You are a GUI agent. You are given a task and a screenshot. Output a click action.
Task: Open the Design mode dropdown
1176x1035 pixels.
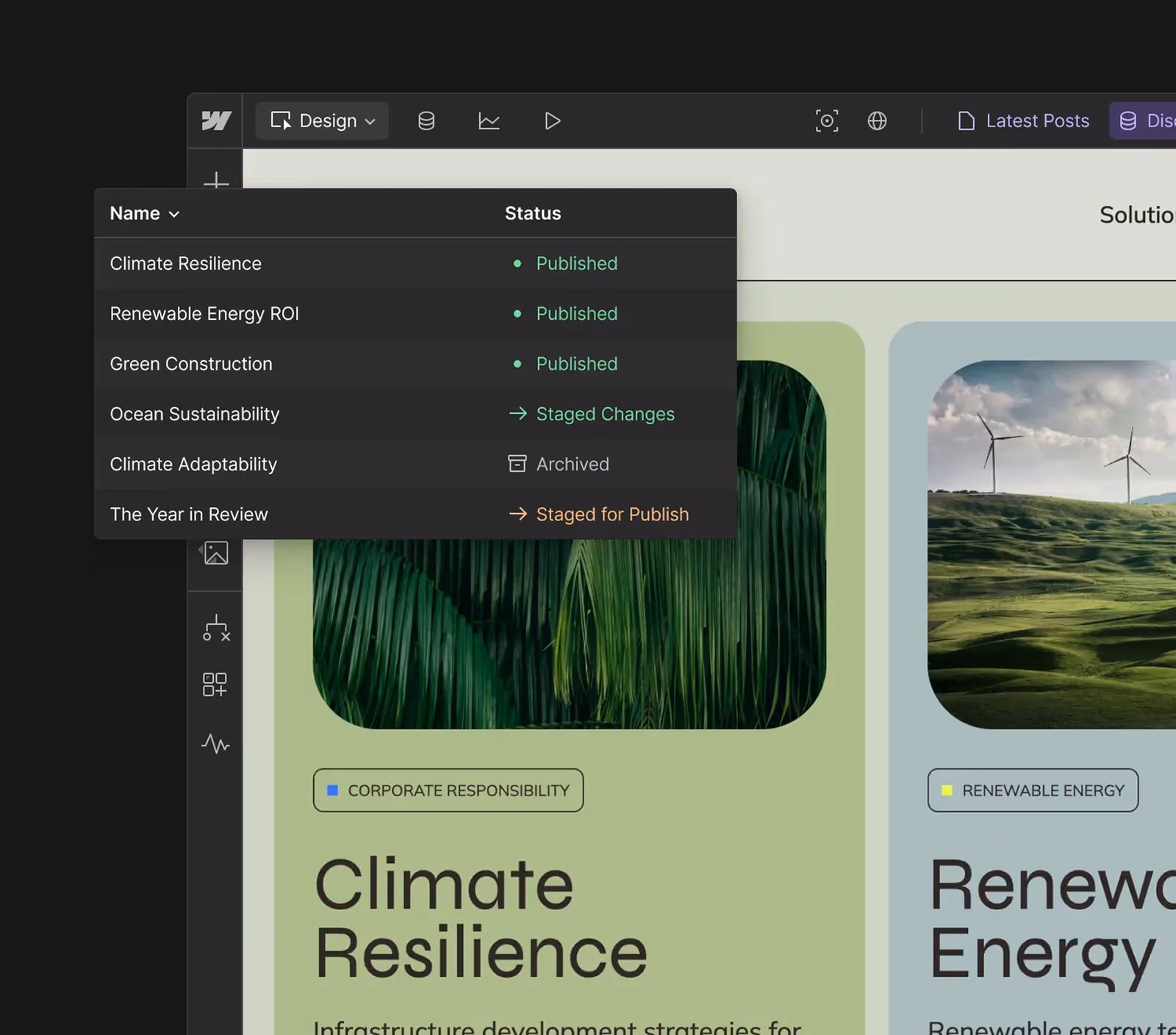322,121
